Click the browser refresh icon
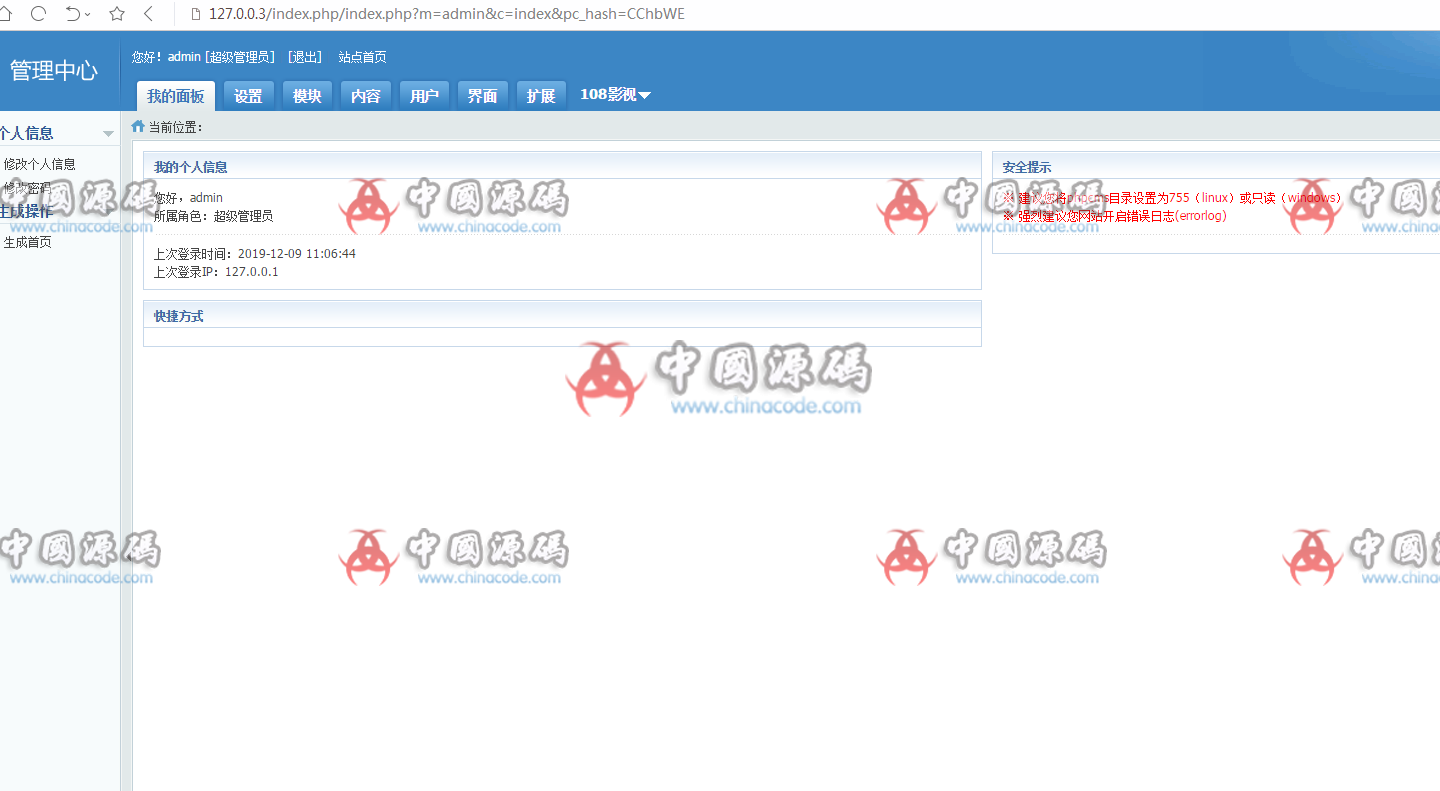 click(x=39, y=14)
